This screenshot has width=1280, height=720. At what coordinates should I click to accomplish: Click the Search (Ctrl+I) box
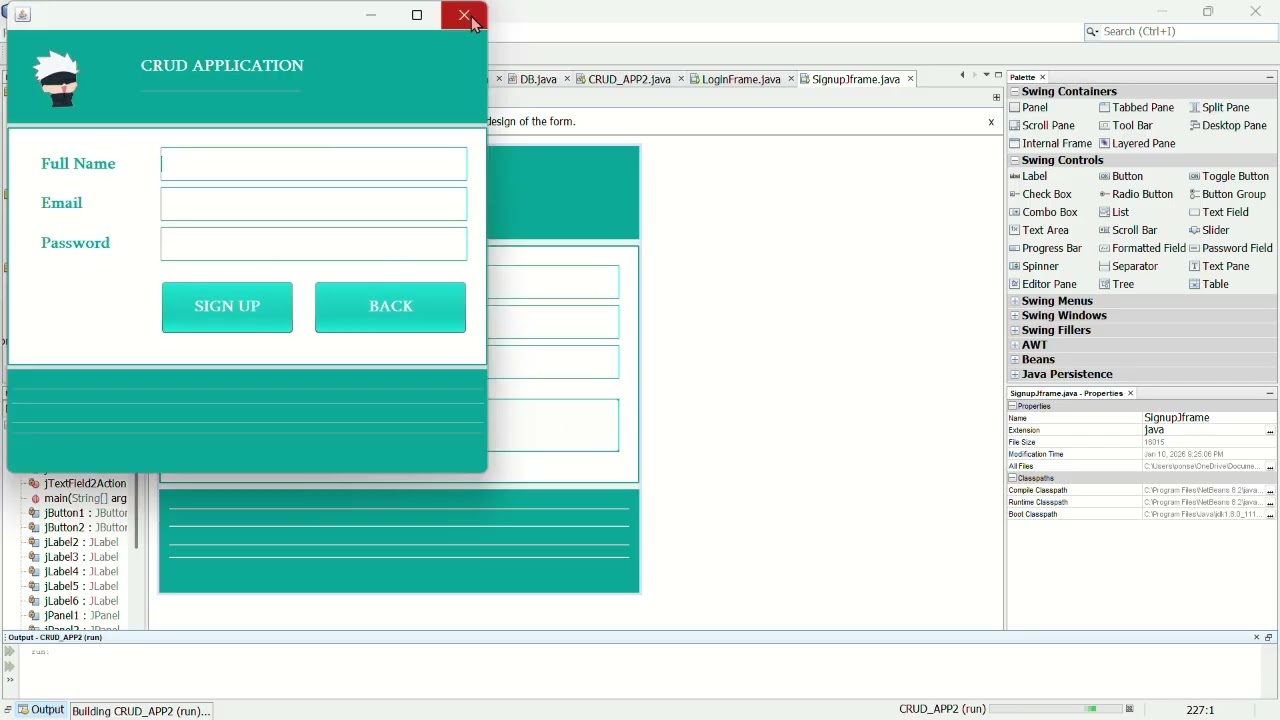click(x=1182, y=32)
